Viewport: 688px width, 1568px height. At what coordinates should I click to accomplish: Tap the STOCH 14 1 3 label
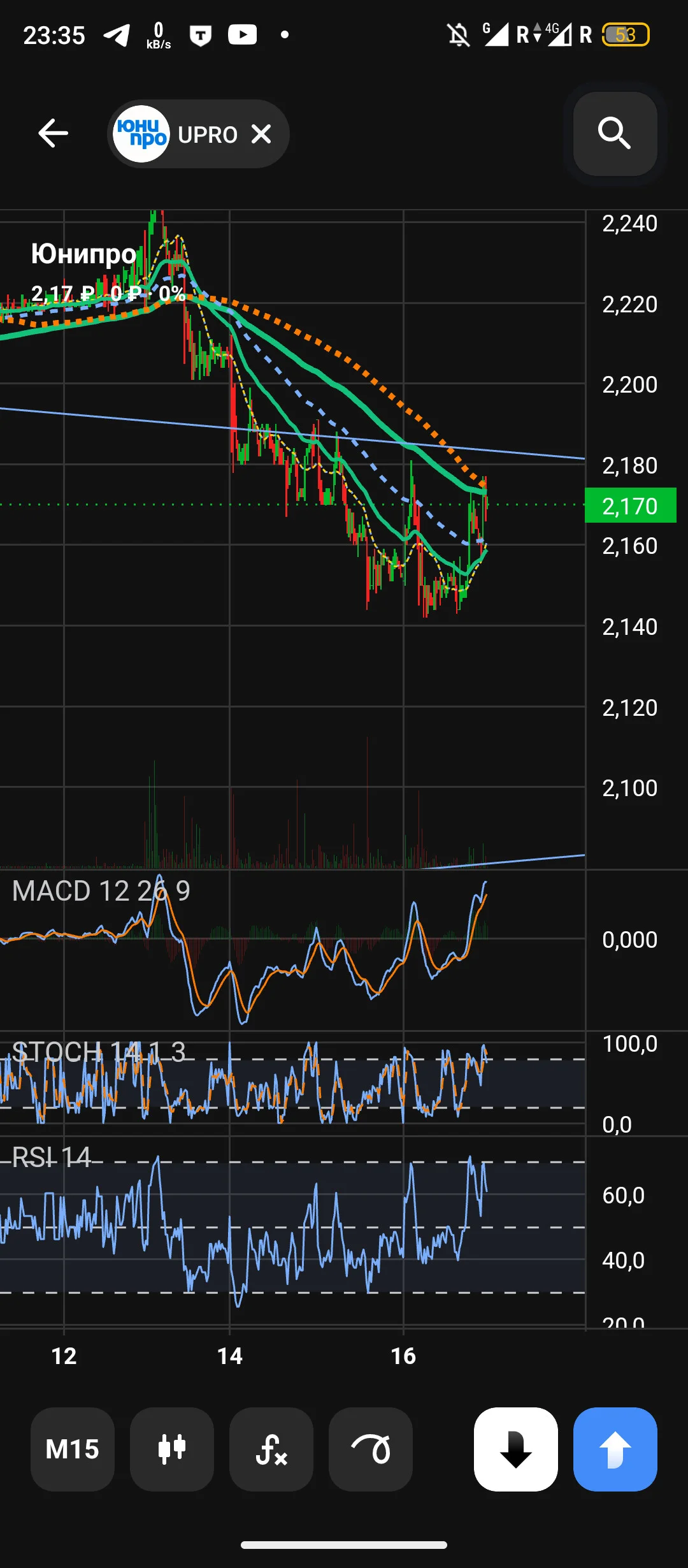tap(99, 1051)
